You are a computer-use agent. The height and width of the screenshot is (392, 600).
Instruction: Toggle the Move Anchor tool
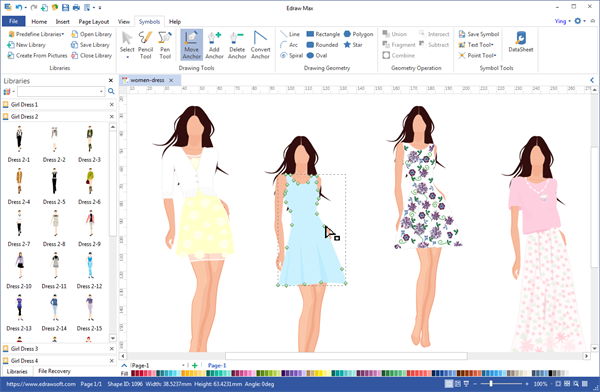[191, 45]
